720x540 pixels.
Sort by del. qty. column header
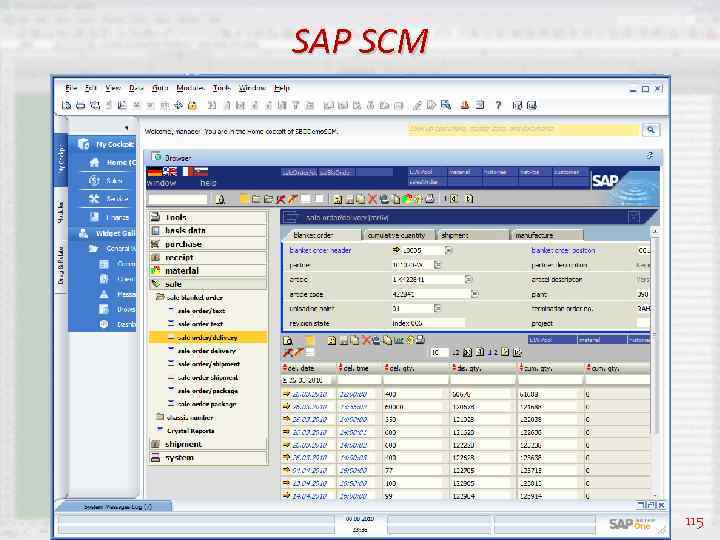click(416, 368)
